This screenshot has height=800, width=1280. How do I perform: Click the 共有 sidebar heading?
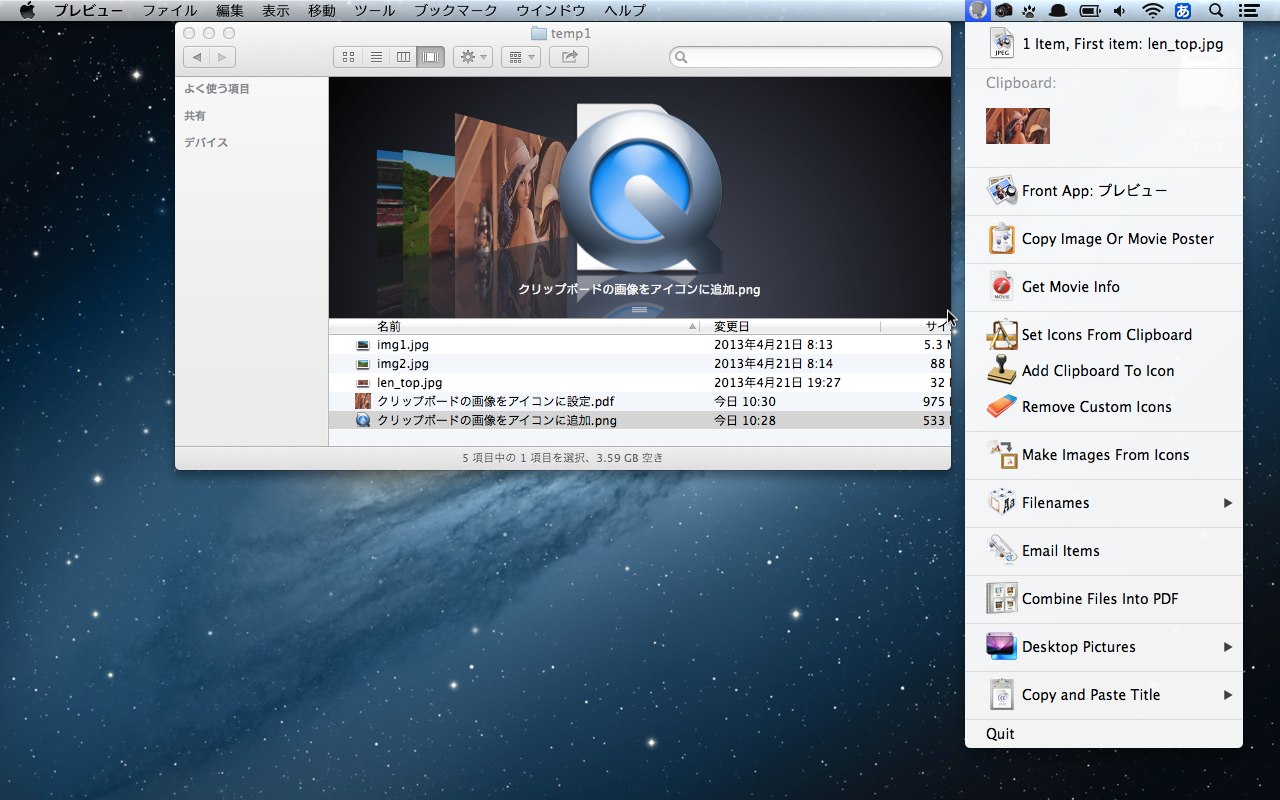click(x=195, y=116)
